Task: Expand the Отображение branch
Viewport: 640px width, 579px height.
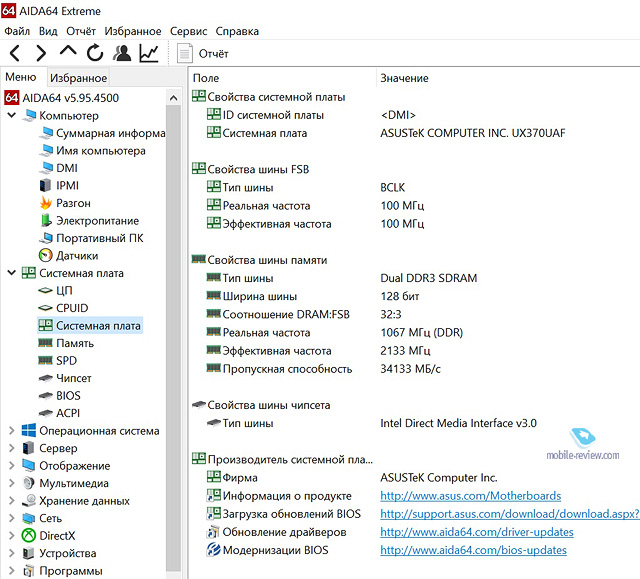Action: click(11, 466)
